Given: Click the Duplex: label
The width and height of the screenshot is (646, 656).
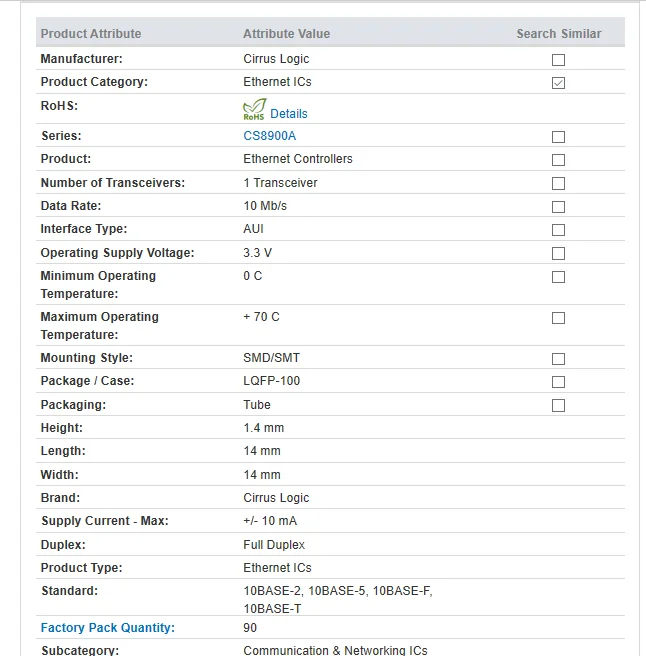Looking at the screenshot, I should tap(63, 545).
